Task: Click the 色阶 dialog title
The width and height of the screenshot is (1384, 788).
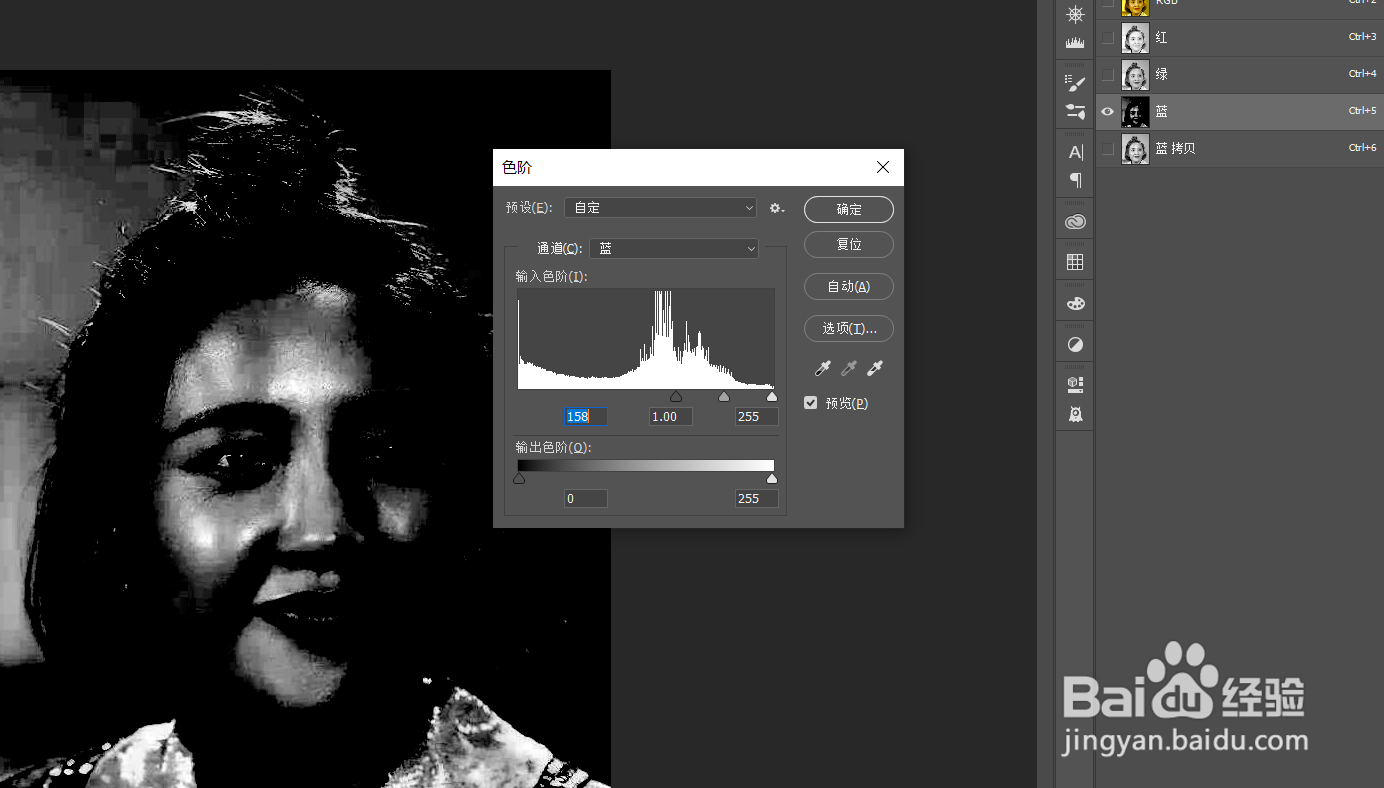Action: click(x=517, y=168)
